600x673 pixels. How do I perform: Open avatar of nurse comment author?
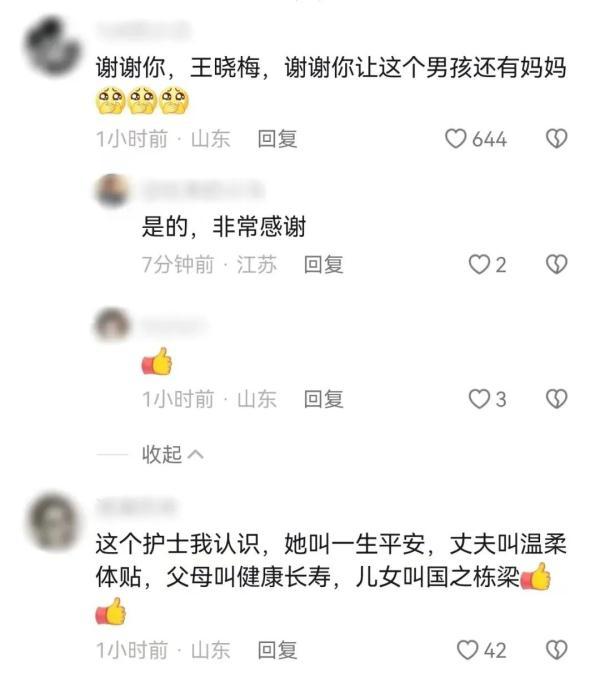[x=53, y=520]
